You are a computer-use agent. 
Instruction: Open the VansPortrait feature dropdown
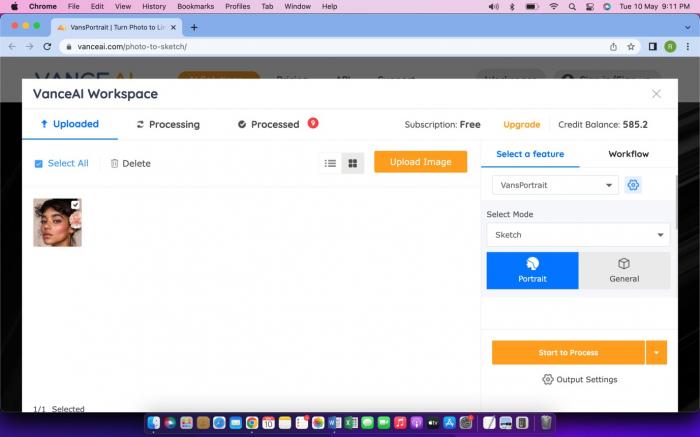click(555, 185)
